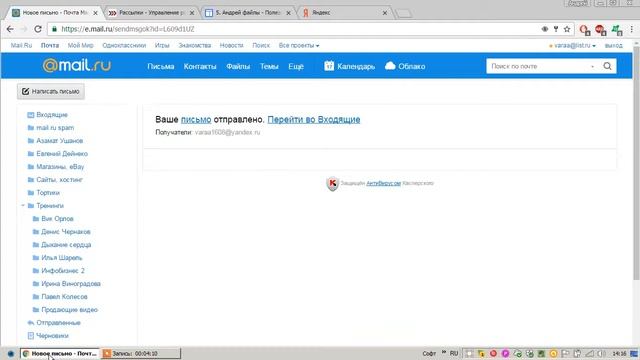Open the Поиск portal link

click(x=261, y=45)
